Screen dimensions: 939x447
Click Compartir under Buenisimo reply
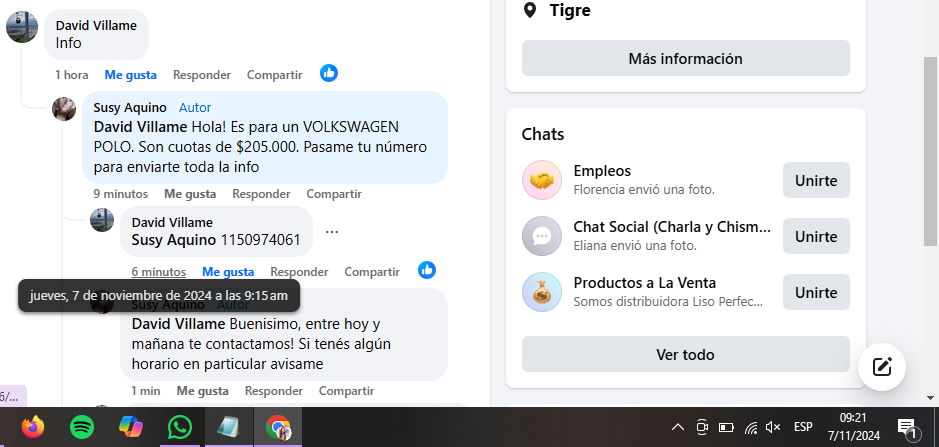tap(347, 391)
